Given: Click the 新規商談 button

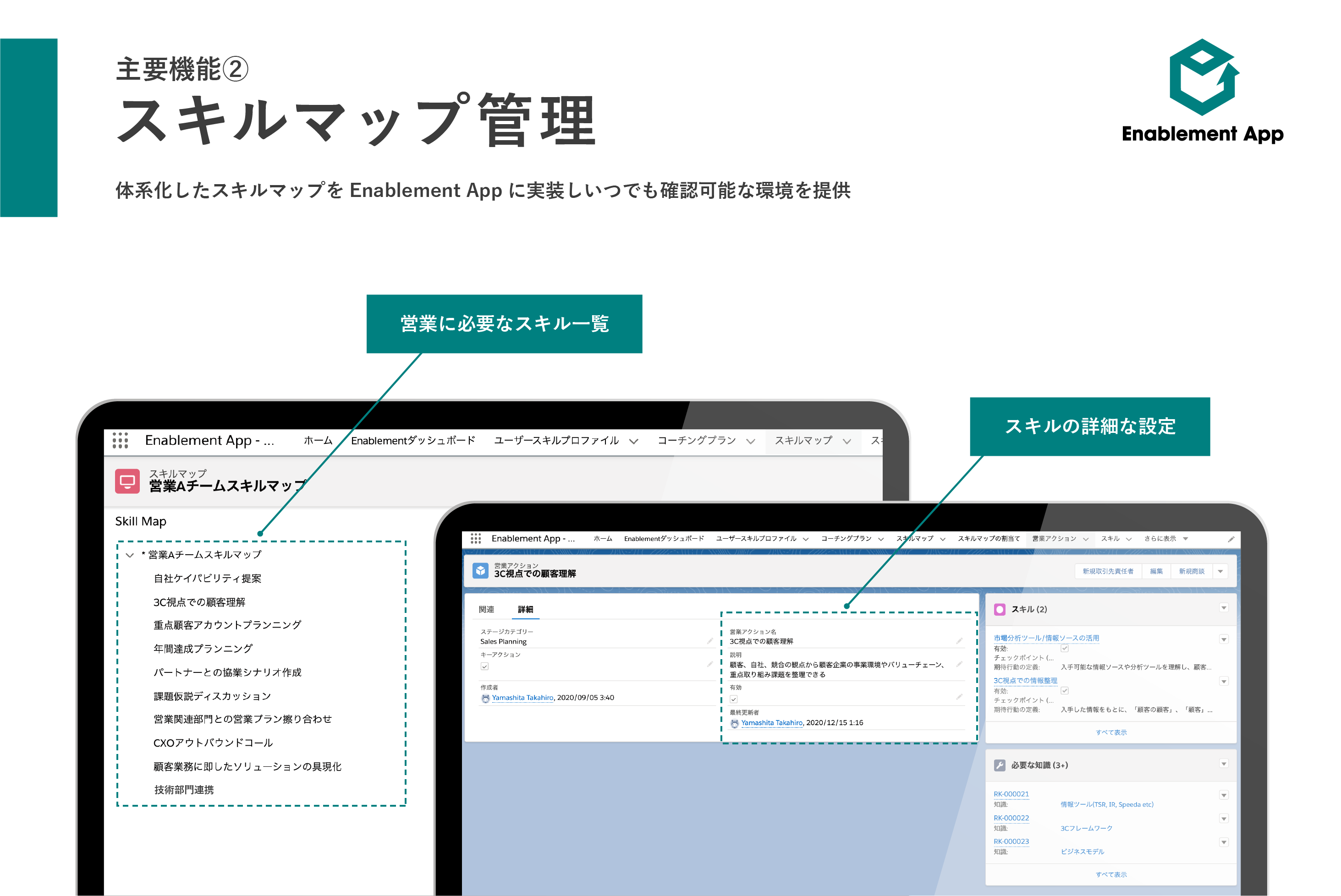Looking at the screenshot, I should pos(1191,571).
